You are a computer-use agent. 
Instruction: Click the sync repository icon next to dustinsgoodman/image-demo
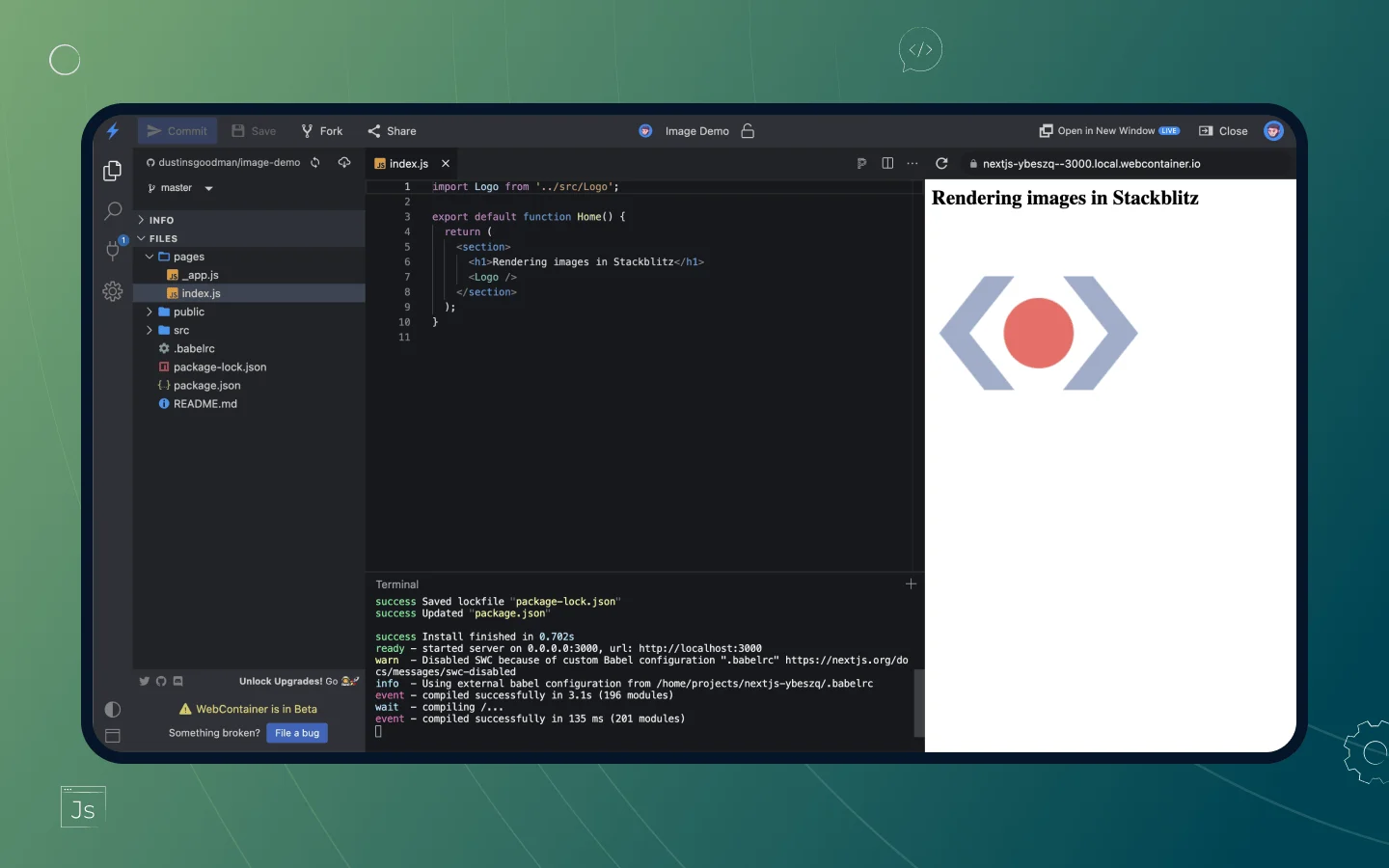click(315, 162)
